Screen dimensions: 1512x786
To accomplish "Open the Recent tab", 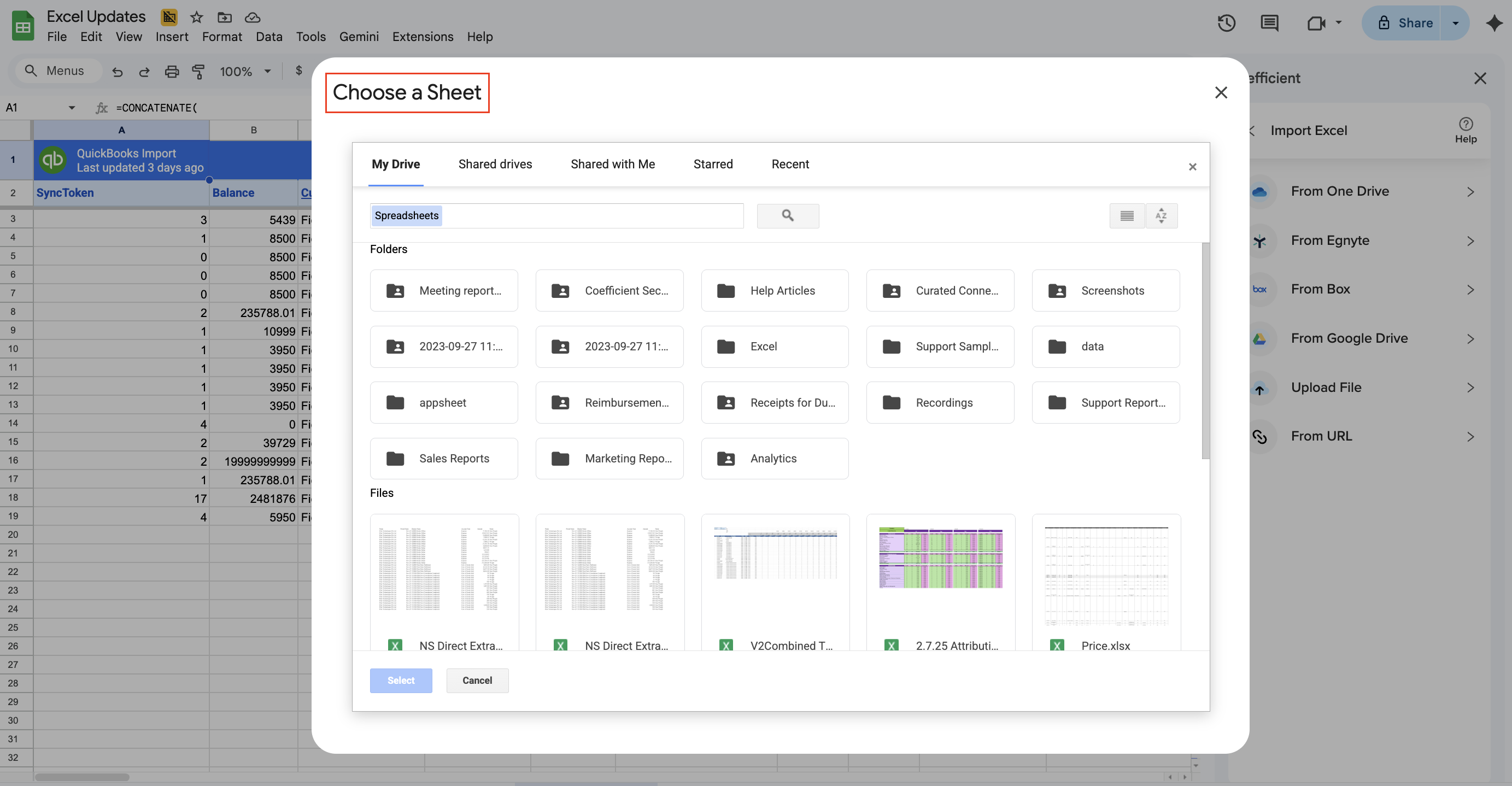I will click(789, 164).
